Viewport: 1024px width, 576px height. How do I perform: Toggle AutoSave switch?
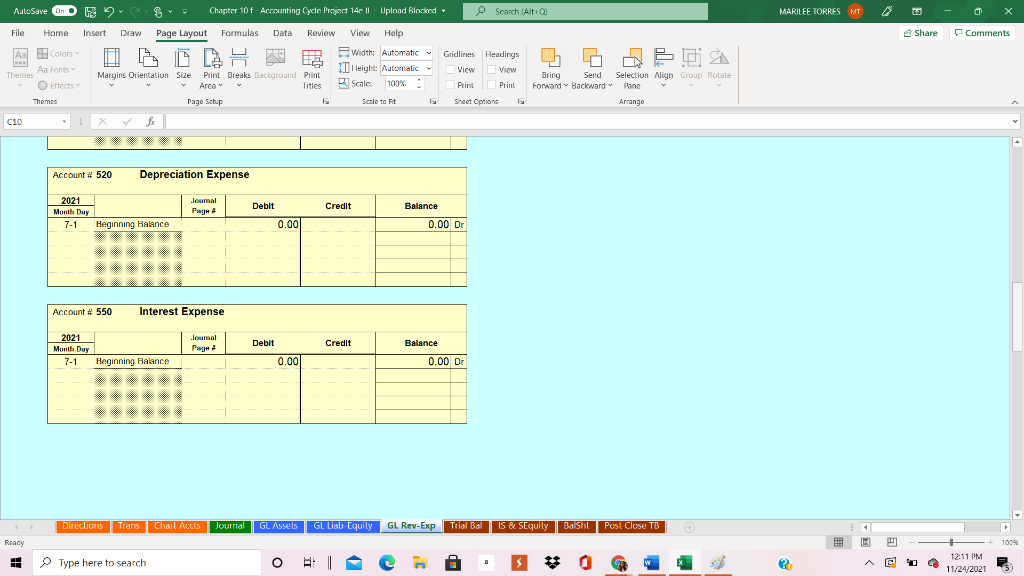[64, 11]
